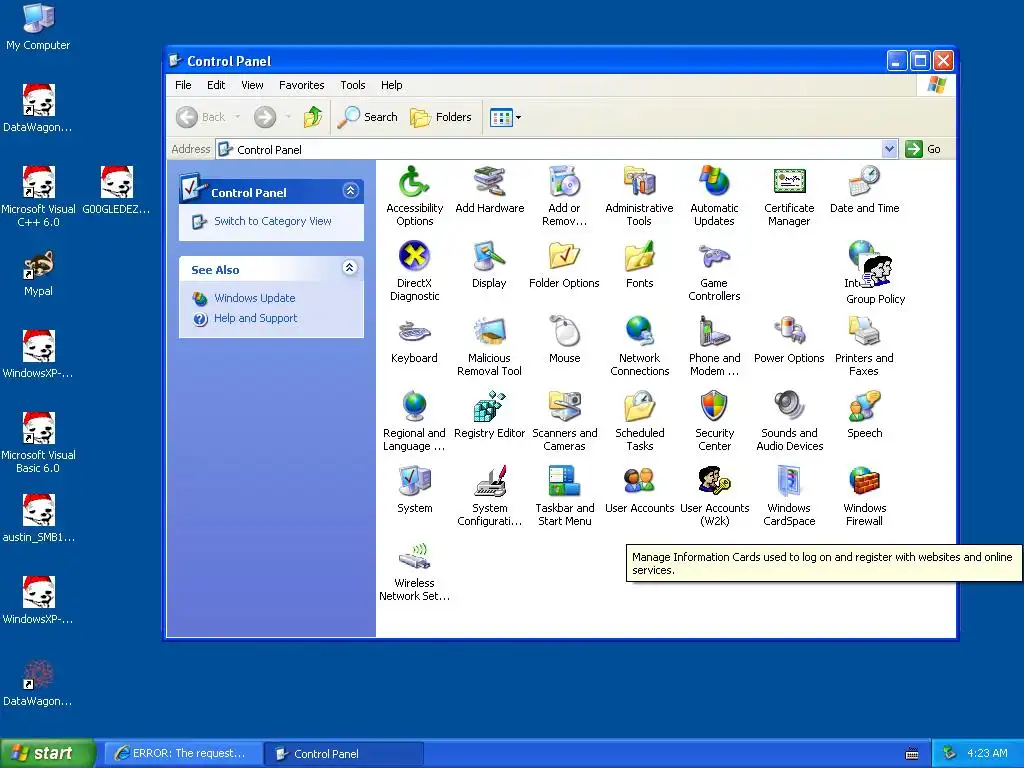Open Security Center icon
Viewport: 1024px width, 768px height.
[x=714, y=406]
